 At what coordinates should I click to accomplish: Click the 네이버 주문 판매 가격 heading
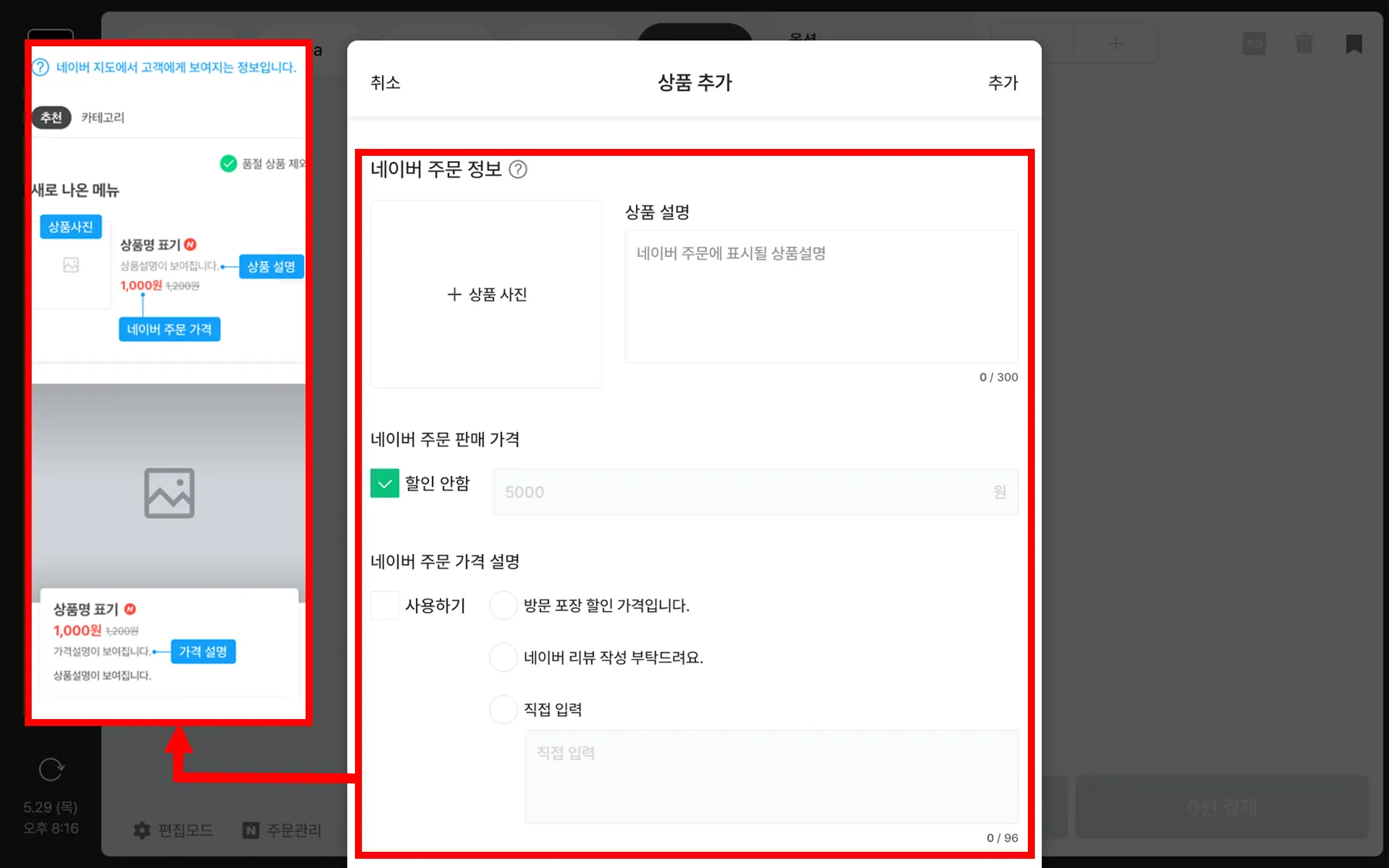pos(445,440)
